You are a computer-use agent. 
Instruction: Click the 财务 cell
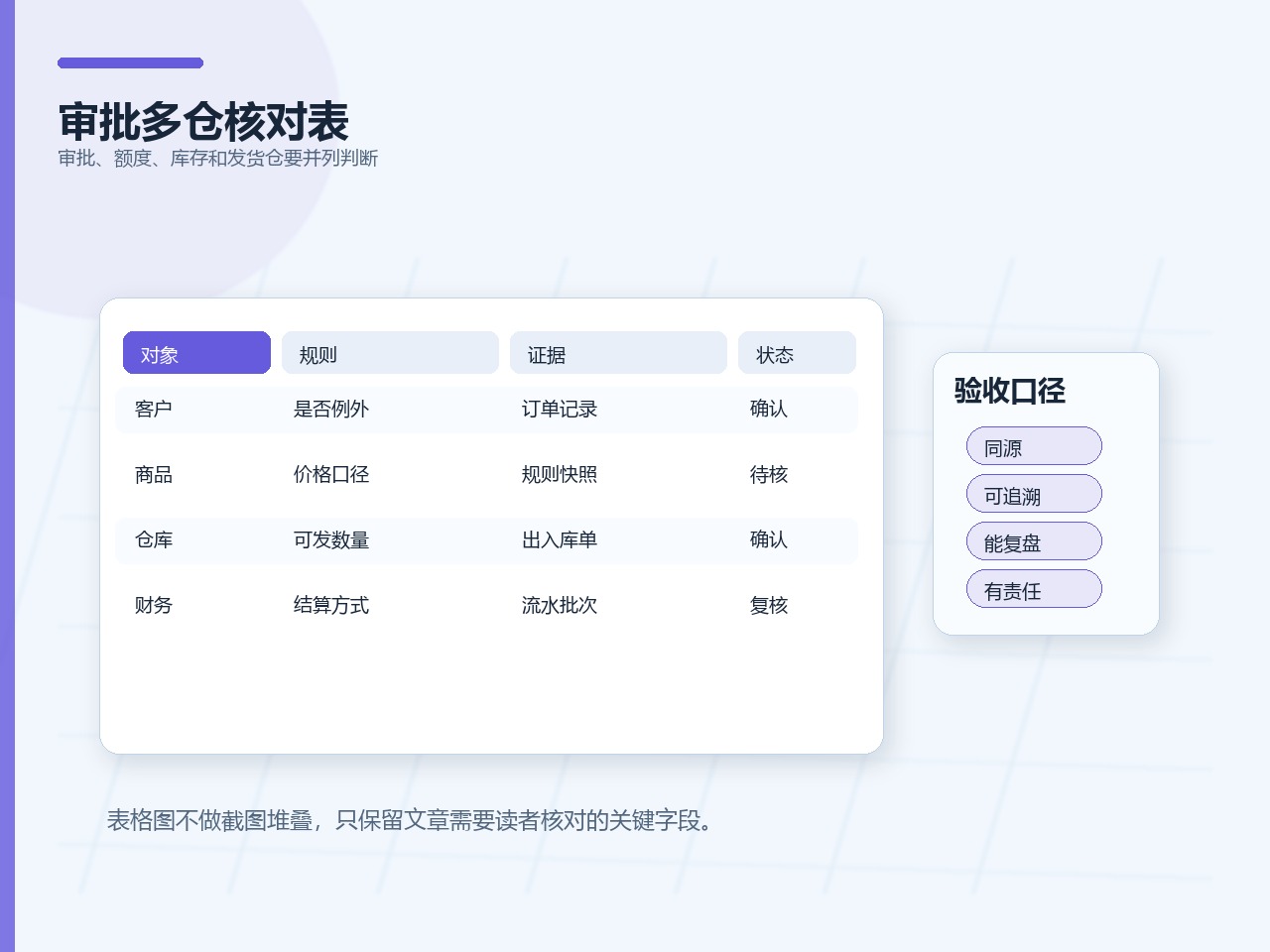154,606
